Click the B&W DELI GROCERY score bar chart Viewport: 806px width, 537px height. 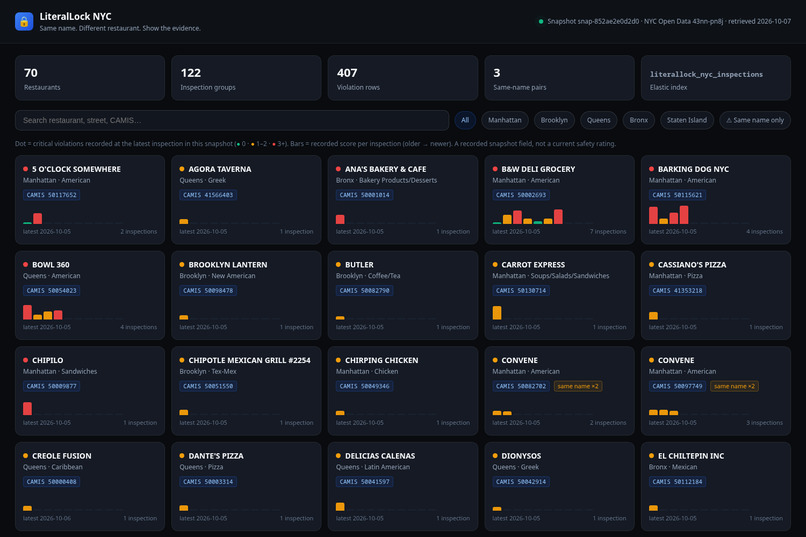527,216
